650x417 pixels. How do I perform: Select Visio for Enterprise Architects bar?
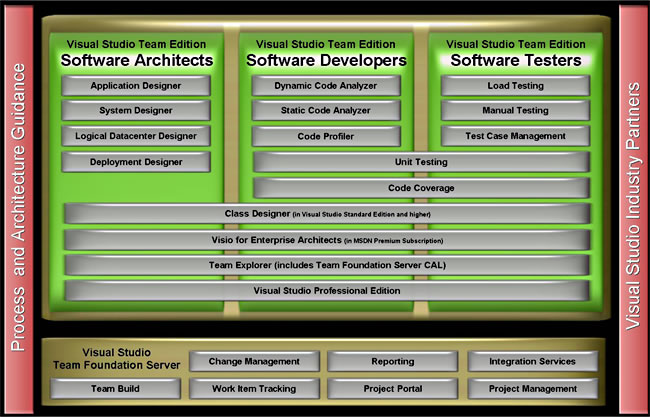[327, 240]
